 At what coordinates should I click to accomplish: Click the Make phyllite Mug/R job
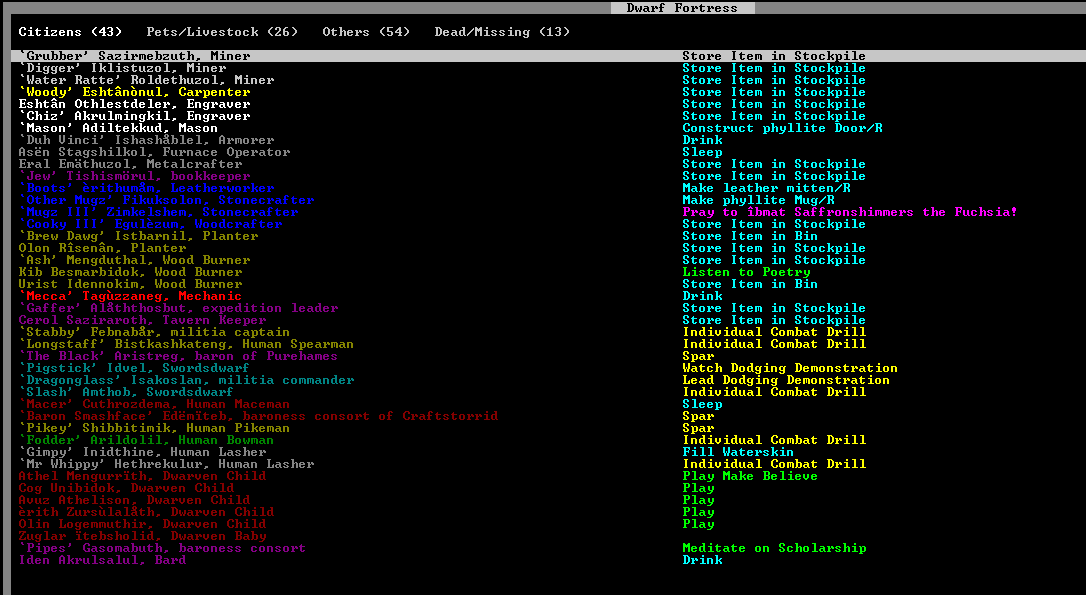[x=758, y=200]
